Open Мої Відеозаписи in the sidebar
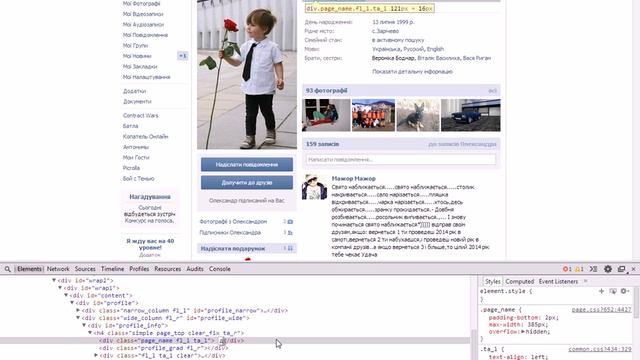The width and height of the screenshot is (640, 360). [143, 14]
